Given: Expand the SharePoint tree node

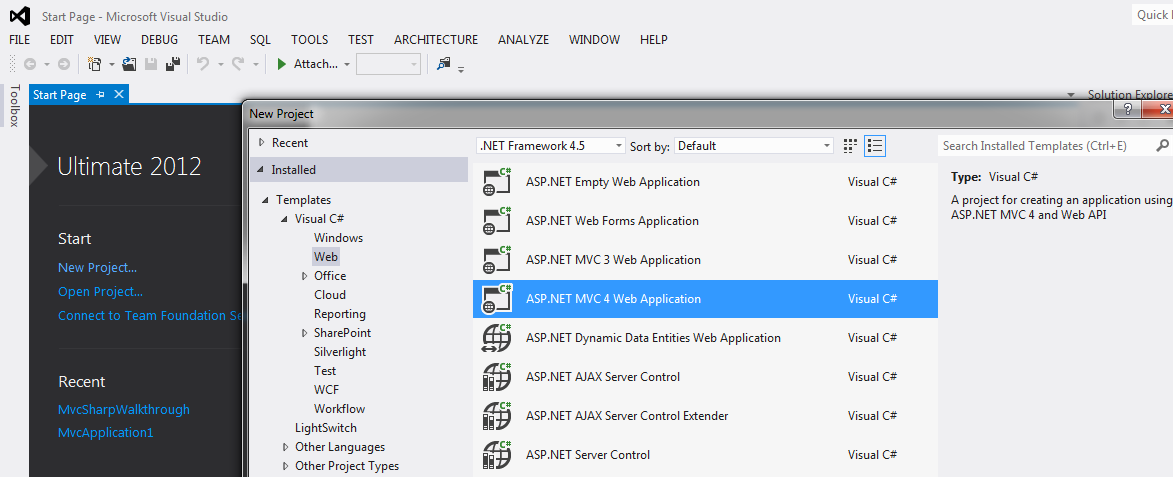Looking at the screenshot, I should [304, 333].
